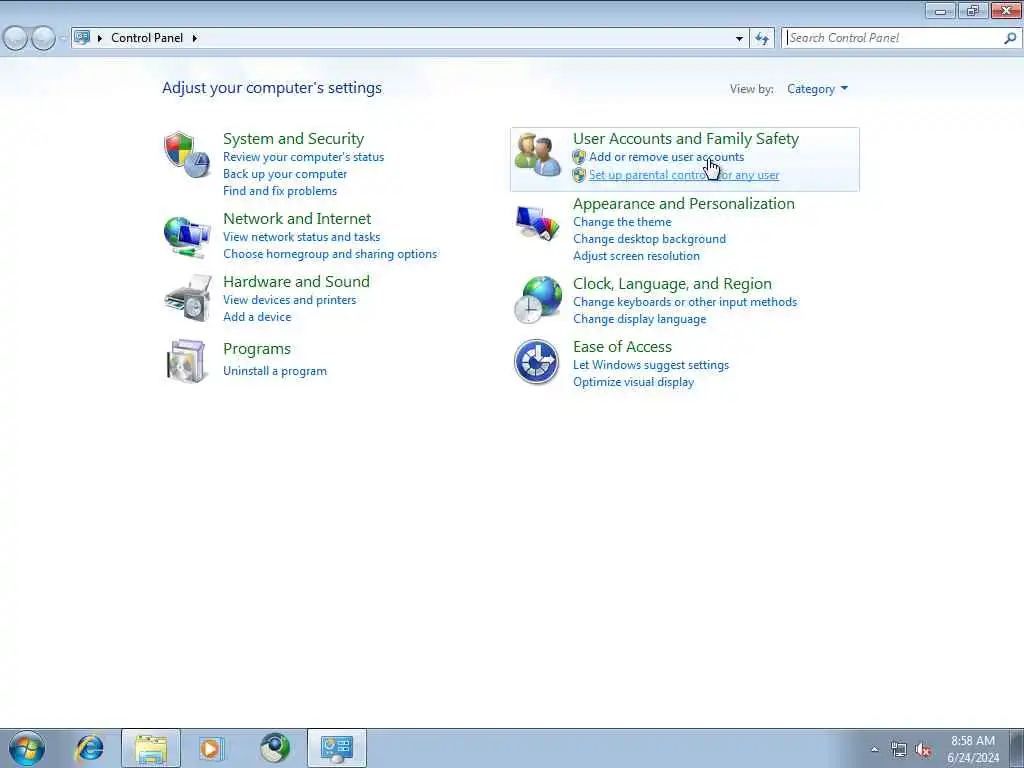Open User Accounts and Family Safety heading
This screenshot has height=768, width=1024.
686,138
